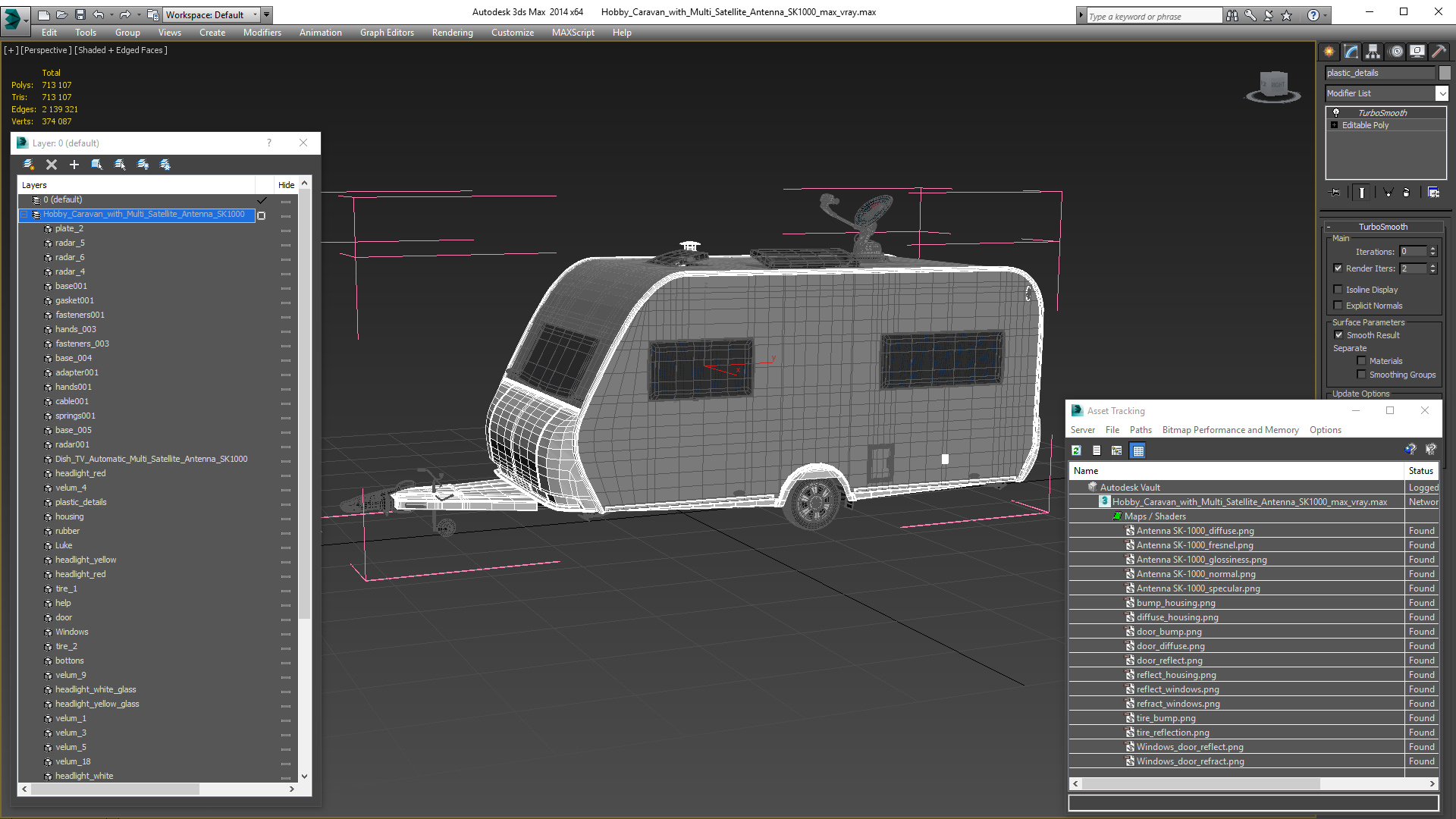Collapse the TurboSmooth rollout minus button
Screen dimensions: 1456x819
point(1329,227)
